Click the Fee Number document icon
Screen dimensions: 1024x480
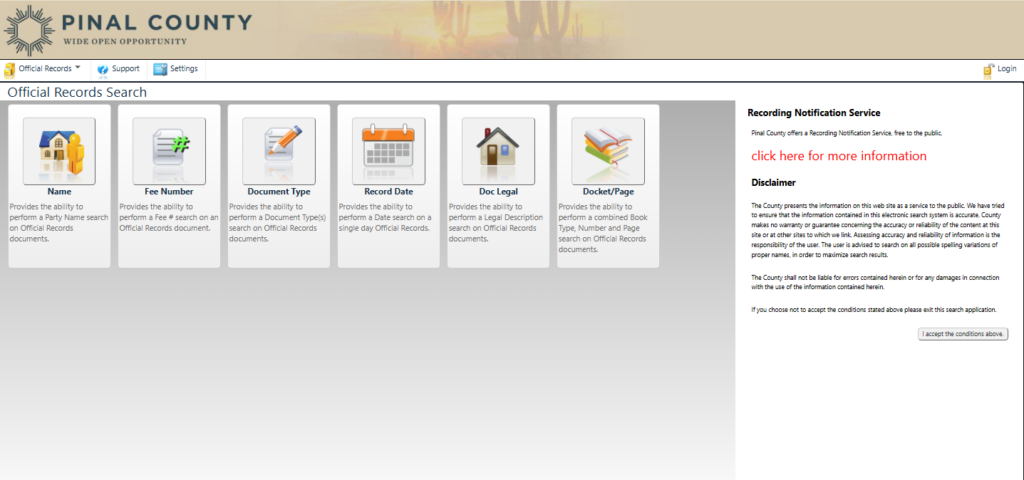pyautogui.click(x=169, y=150)
